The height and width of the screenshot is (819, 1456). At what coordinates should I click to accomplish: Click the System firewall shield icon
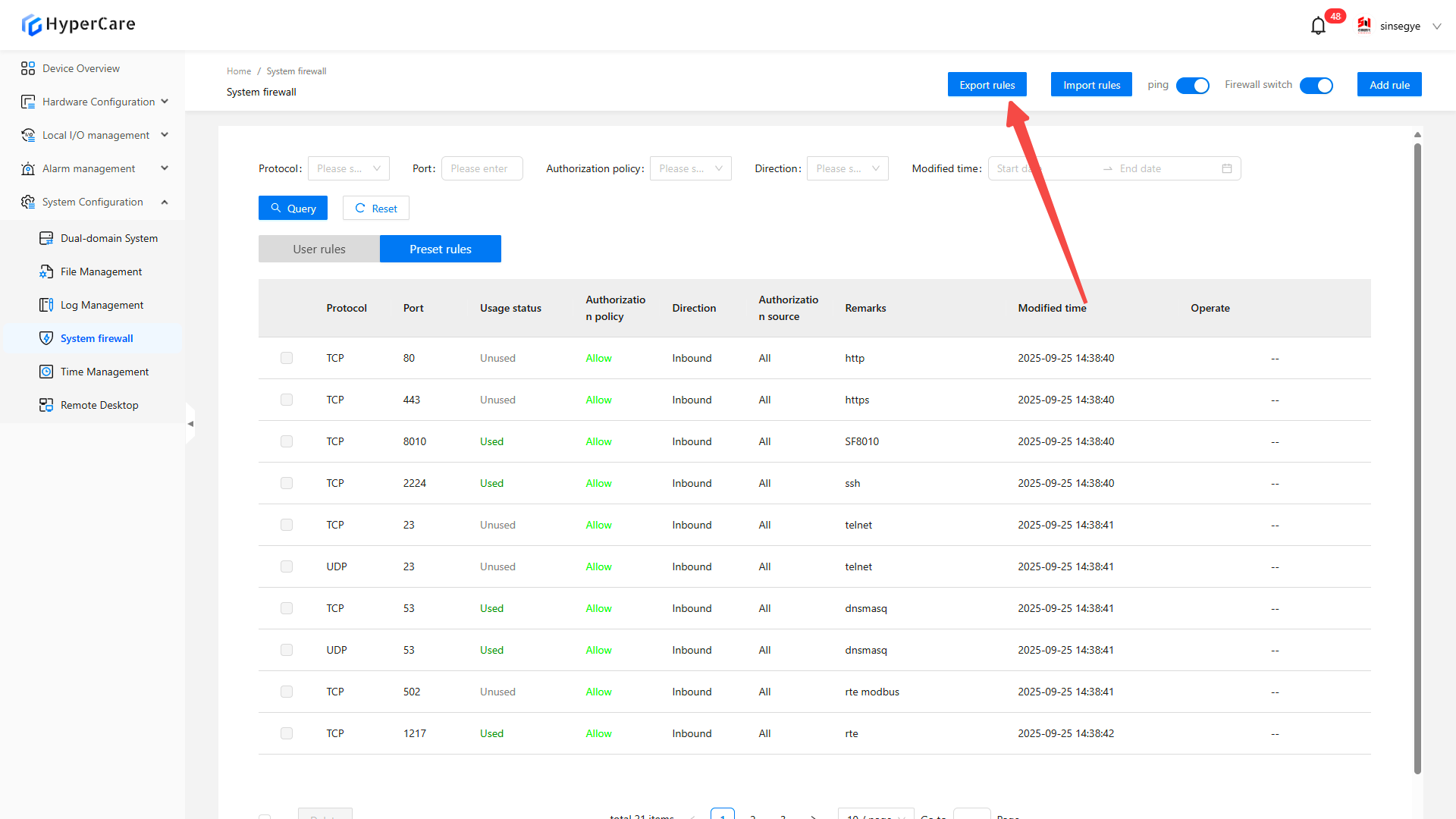coord(46,338)
